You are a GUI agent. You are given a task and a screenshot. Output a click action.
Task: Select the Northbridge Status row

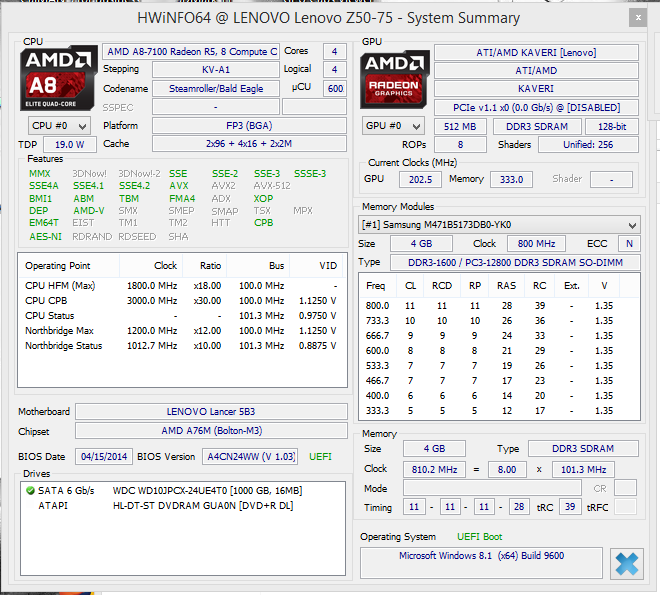(182, 346)
